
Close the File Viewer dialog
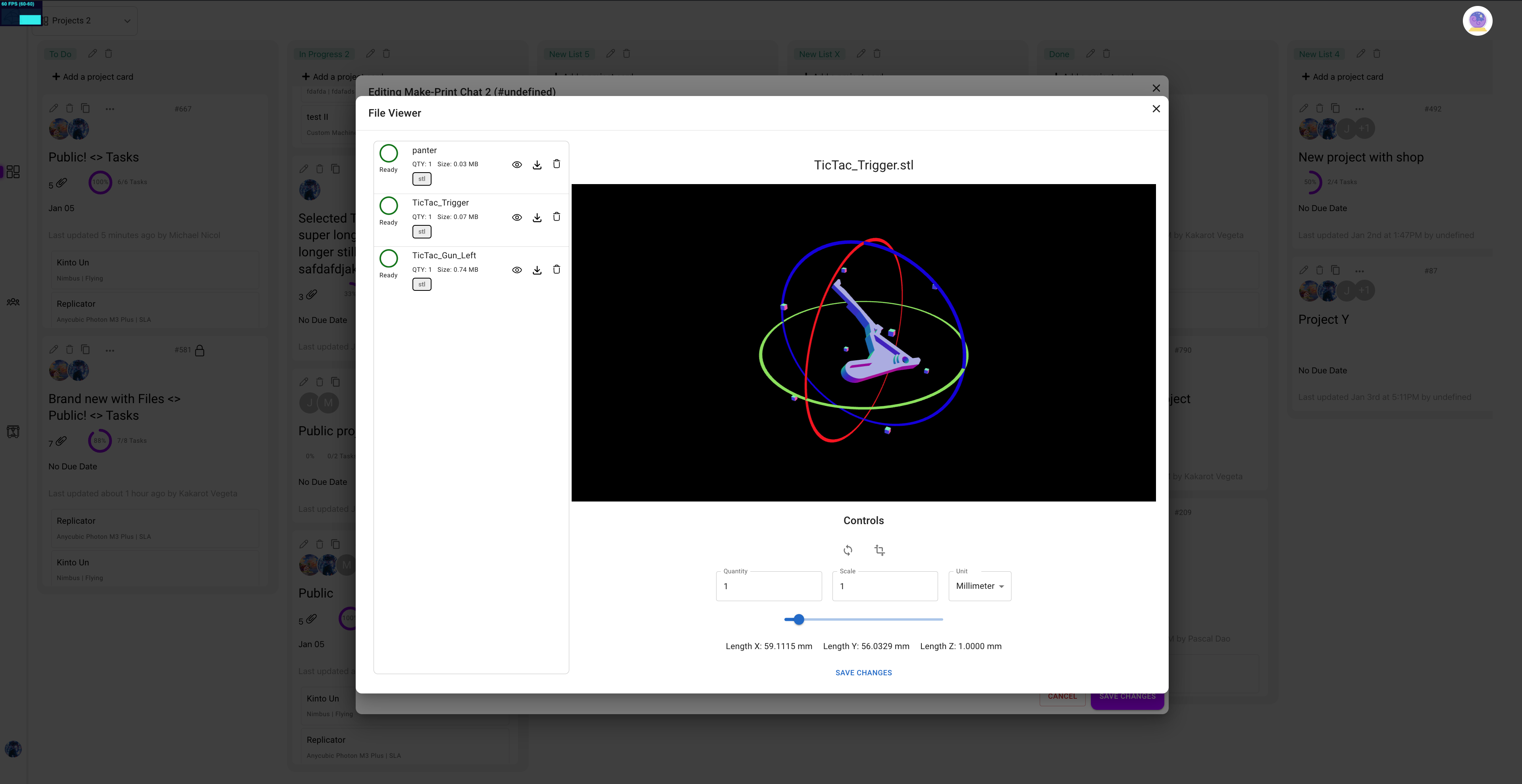click(x=1156, y=109)
